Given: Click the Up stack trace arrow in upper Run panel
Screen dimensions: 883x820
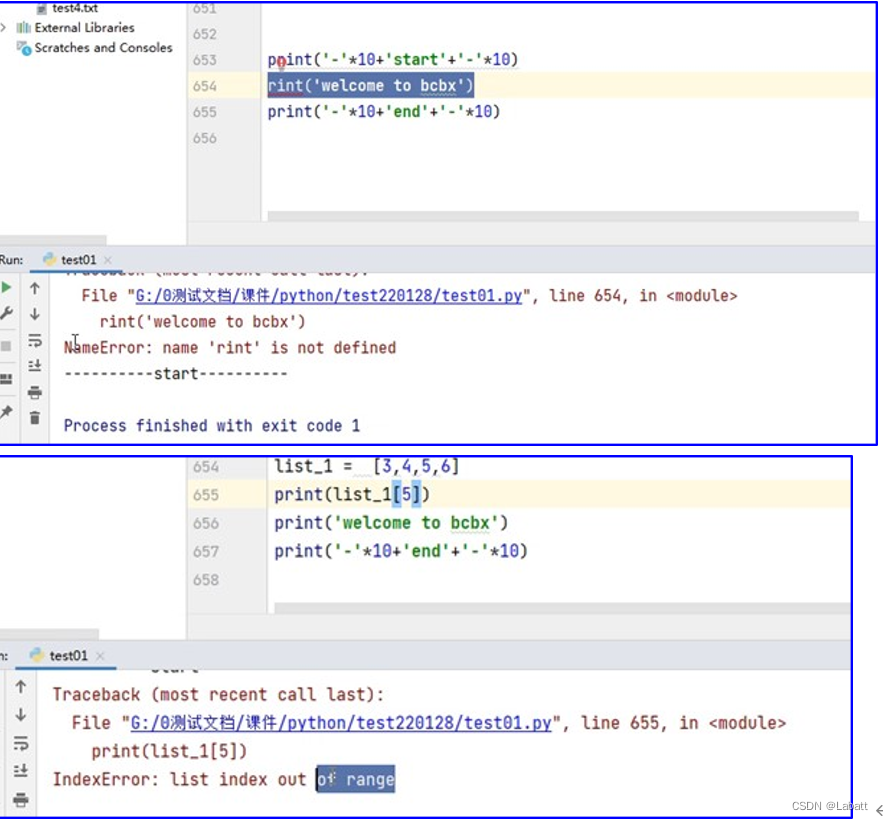Looking at the screenshot, I should click(34, 288).
